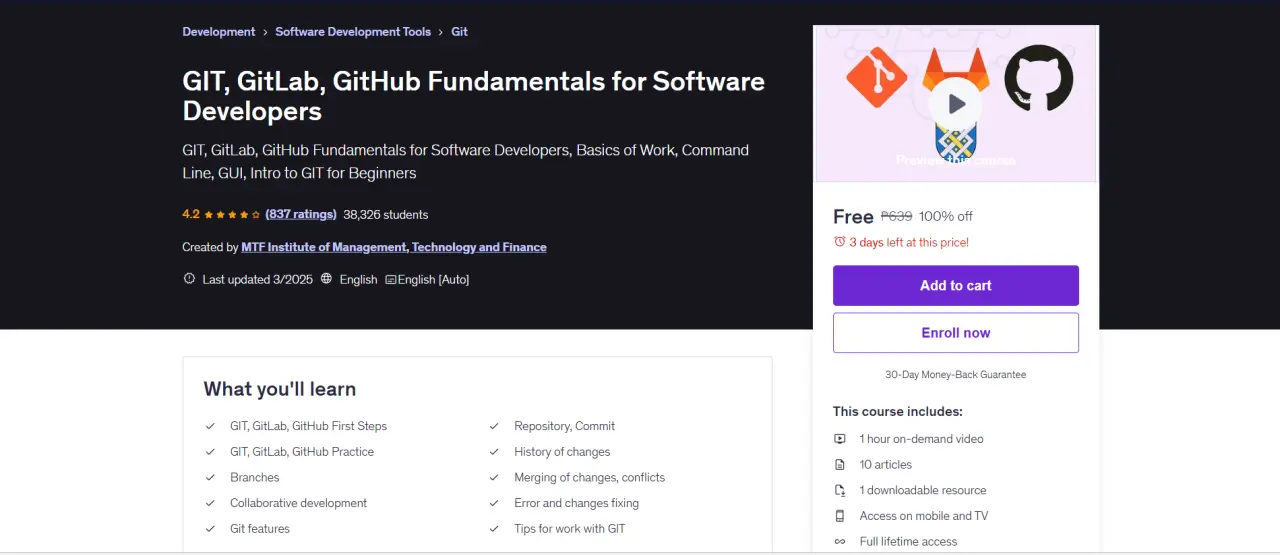The height and width of the screenshot is (555, 1280).
Task: Click the Full lifetime access text
Action: (x=908, y=542)
